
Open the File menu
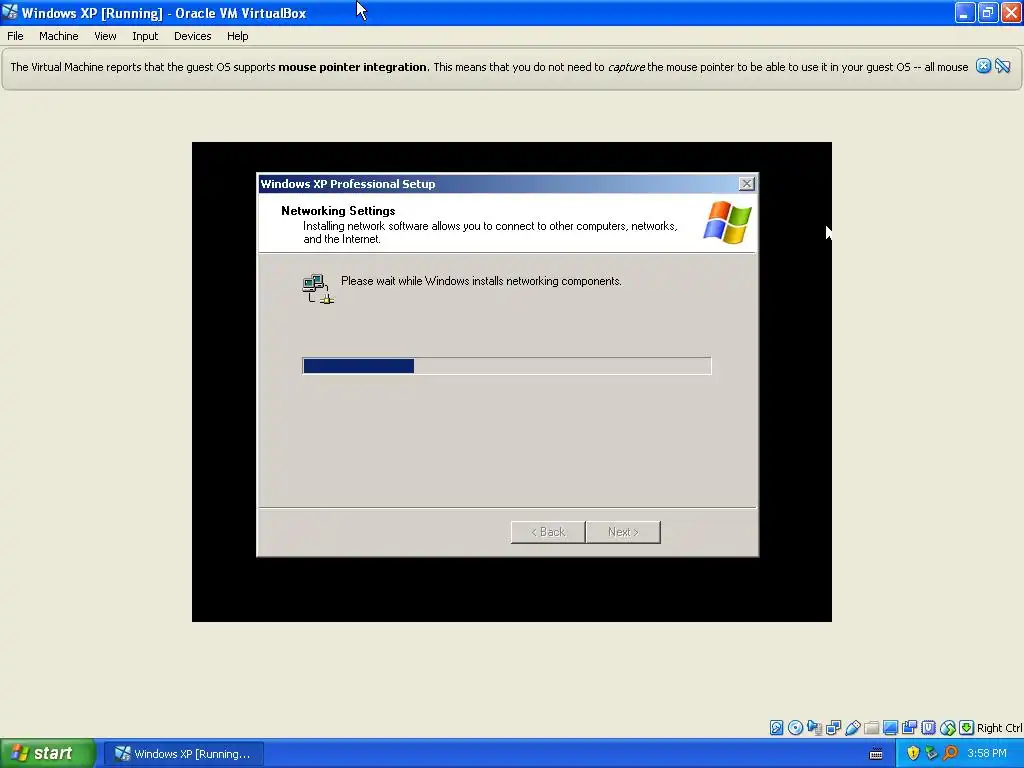15,36
